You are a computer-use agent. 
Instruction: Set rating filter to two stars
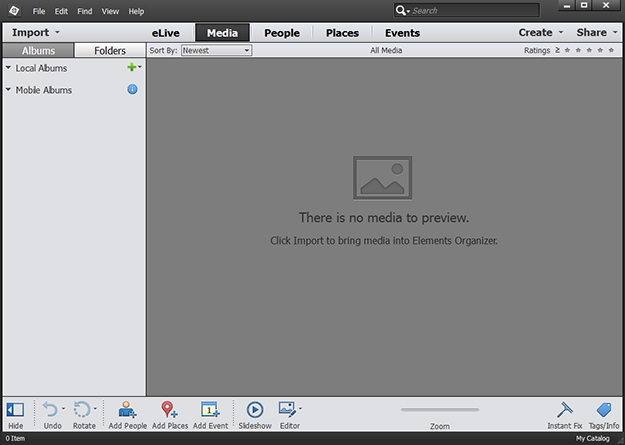point(578,50)
